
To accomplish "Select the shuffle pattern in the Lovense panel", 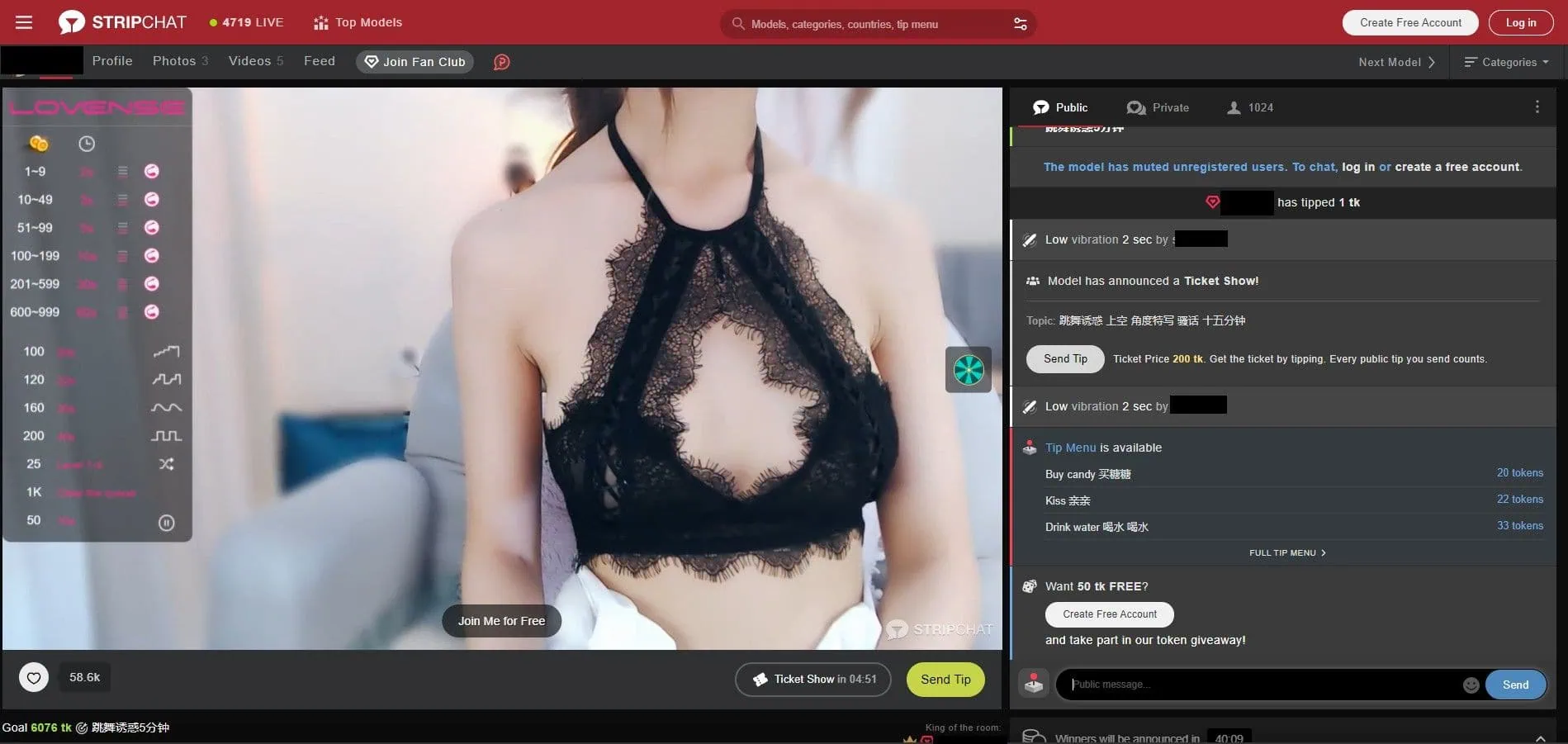I will [166, 464].
